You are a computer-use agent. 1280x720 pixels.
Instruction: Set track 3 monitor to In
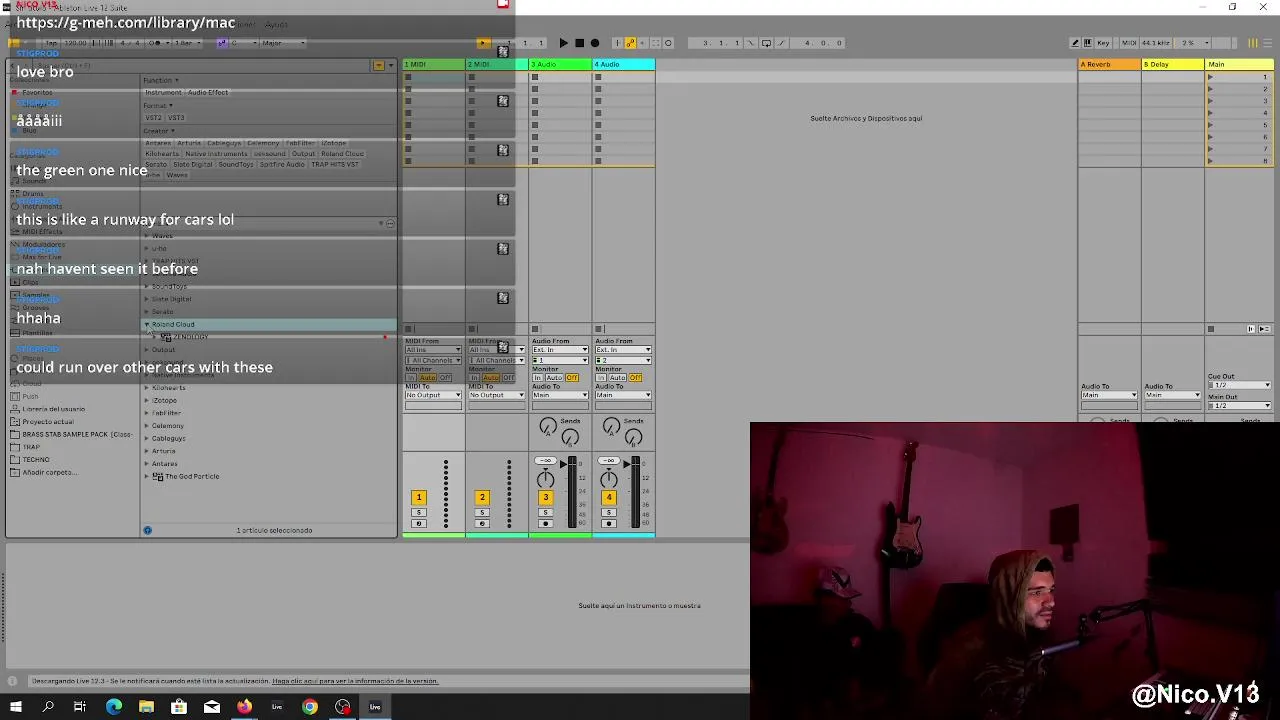point(537,378)
